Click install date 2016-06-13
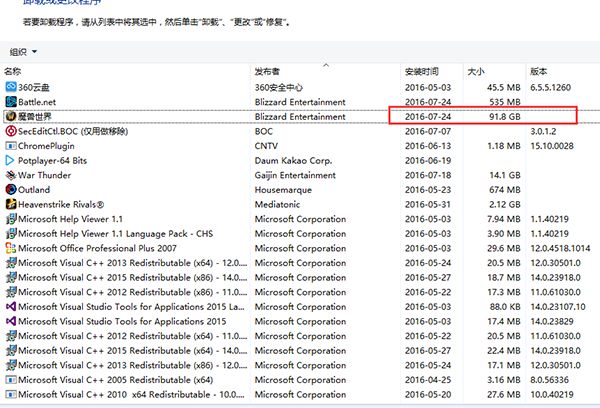Viewport: 600px width, 408px height. click(x=428, y=146)
